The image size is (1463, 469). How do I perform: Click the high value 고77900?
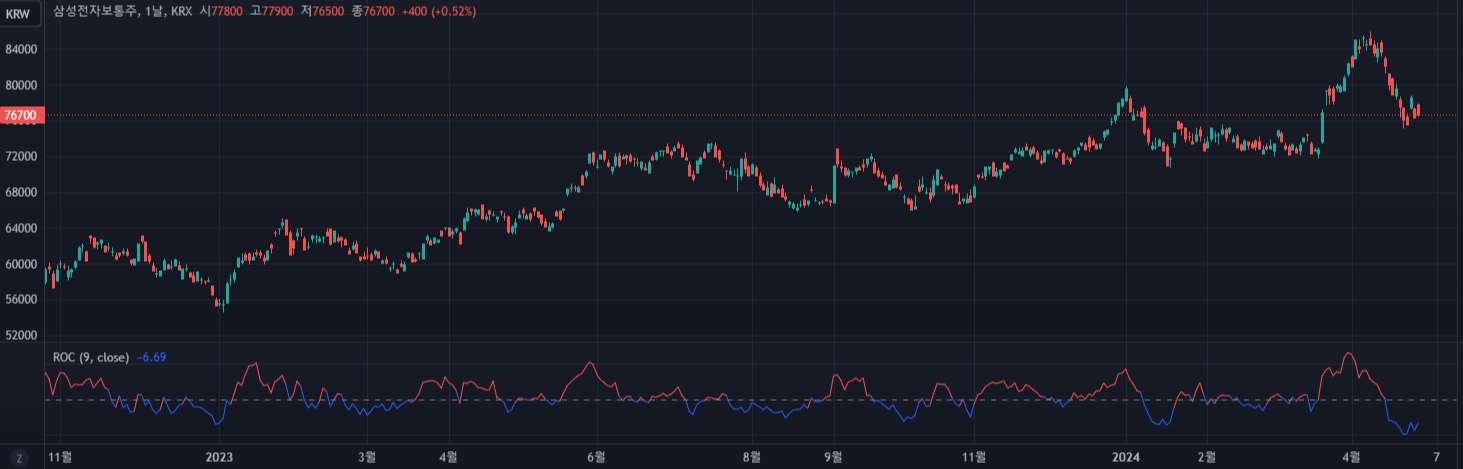(x=272, y=11)
